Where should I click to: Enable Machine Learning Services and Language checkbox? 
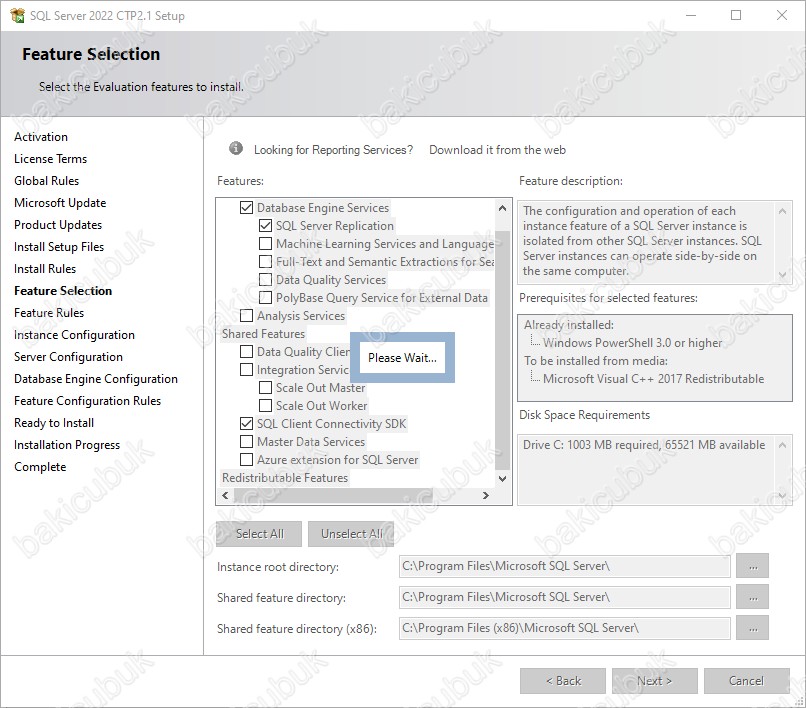pos(265,244)
